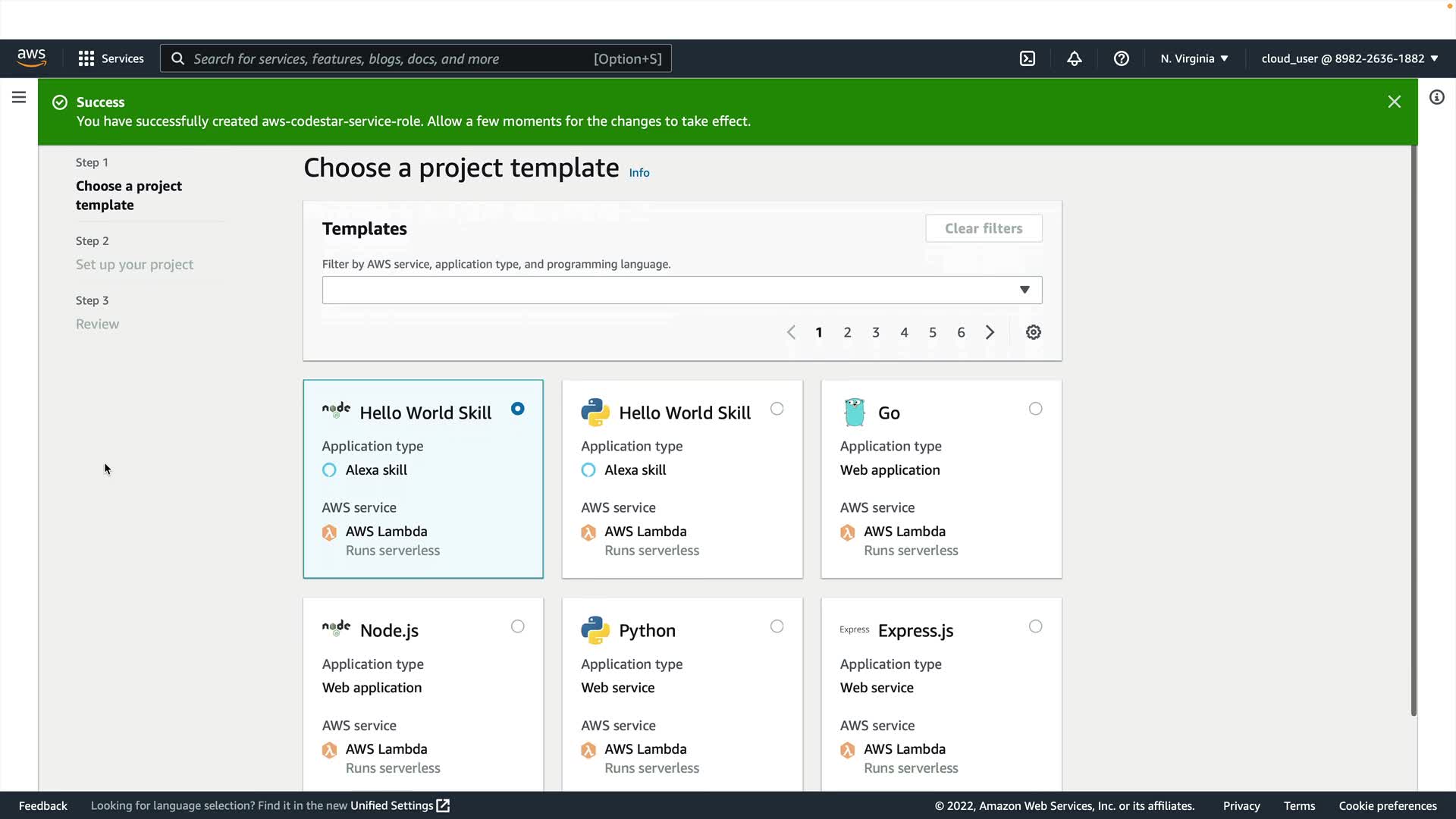The height and width of the screenshot is (819, 1456).
Task: Select the Express.js template radio button
Action: [1035, 626]
